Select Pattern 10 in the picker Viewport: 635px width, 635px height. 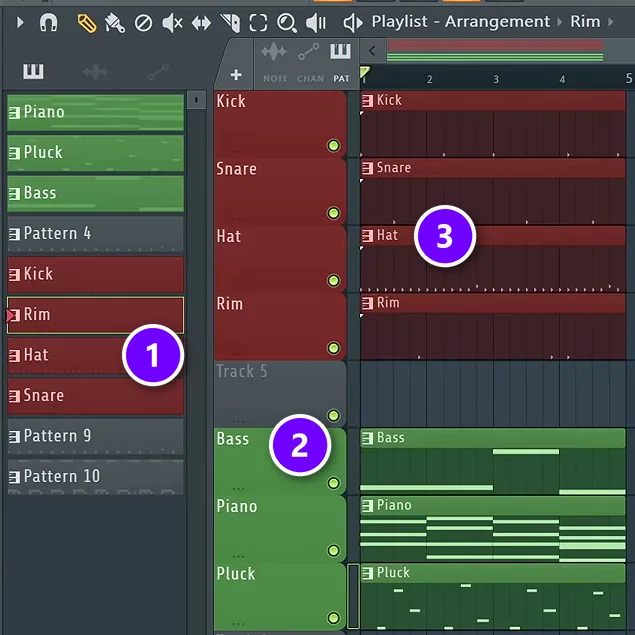click(x=96, y=477)
